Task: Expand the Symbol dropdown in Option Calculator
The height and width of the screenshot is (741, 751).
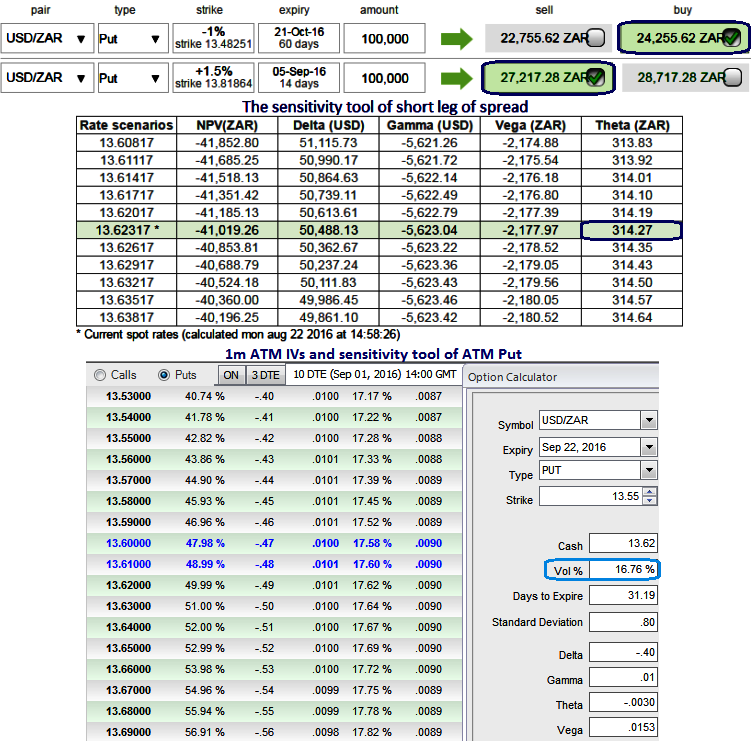Action: pos(650,420)
